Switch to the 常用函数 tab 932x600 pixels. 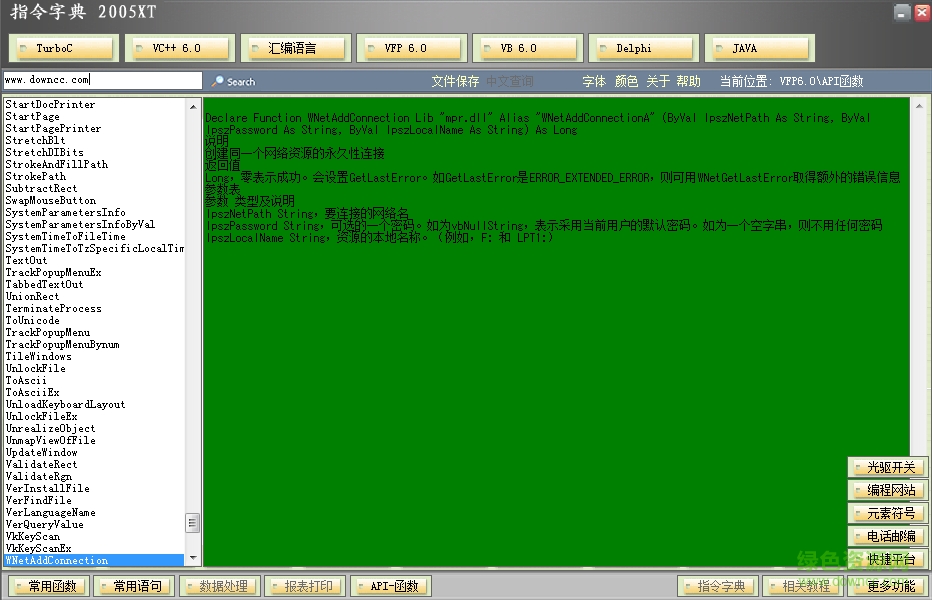pyautogui.click(x=48, y=587)
